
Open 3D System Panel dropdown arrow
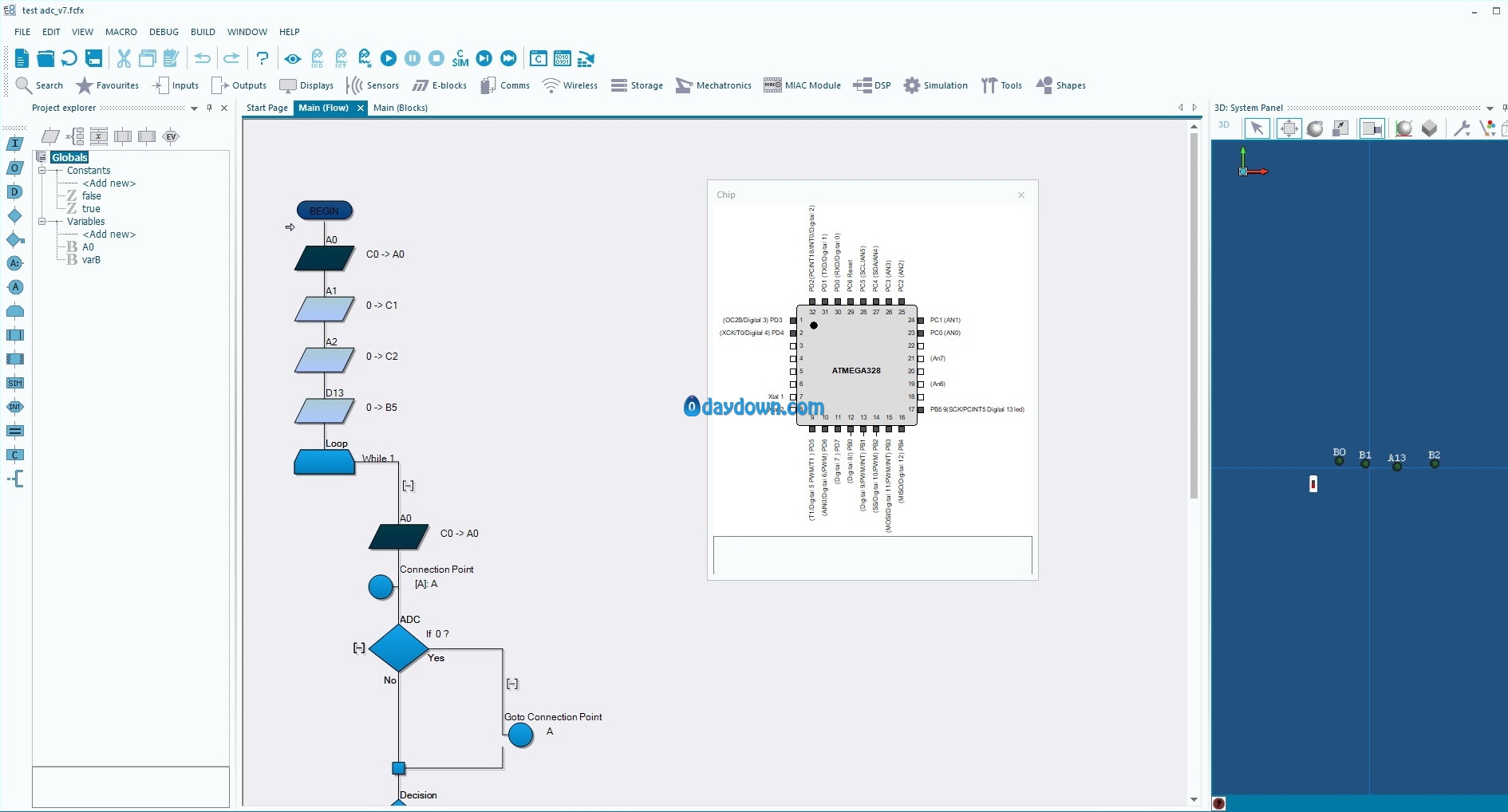1490,108
